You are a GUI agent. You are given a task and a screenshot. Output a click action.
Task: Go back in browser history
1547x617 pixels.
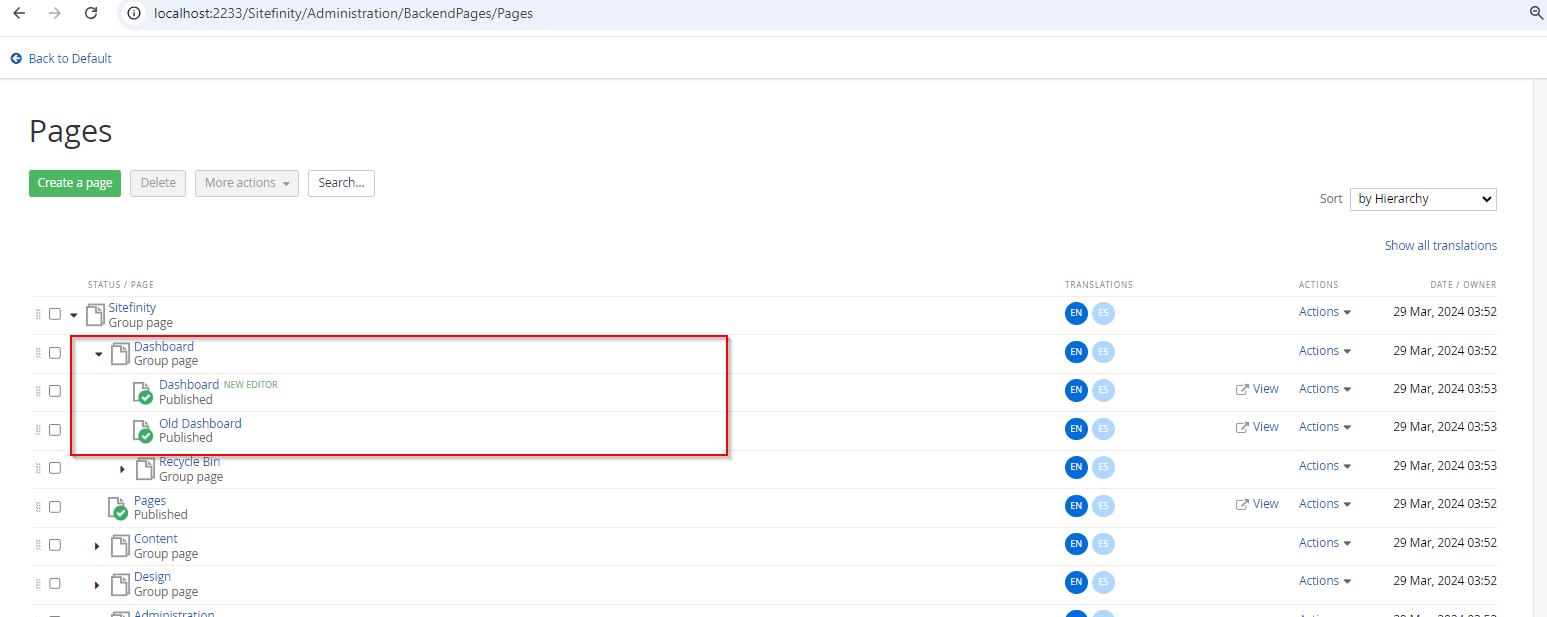[19, 13]
